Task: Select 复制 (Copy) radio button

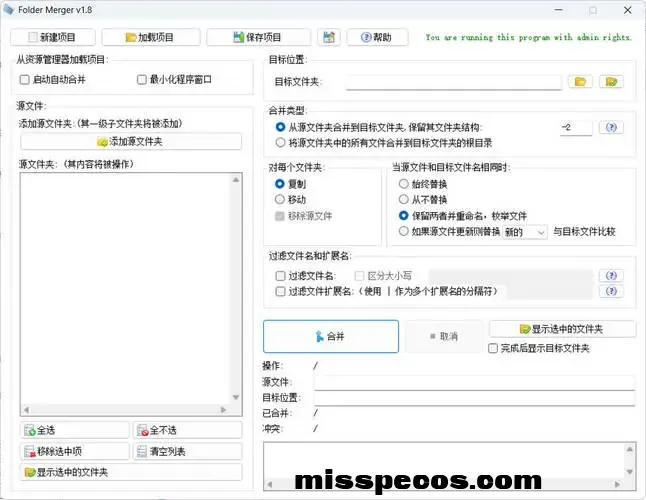Action: 280,184
